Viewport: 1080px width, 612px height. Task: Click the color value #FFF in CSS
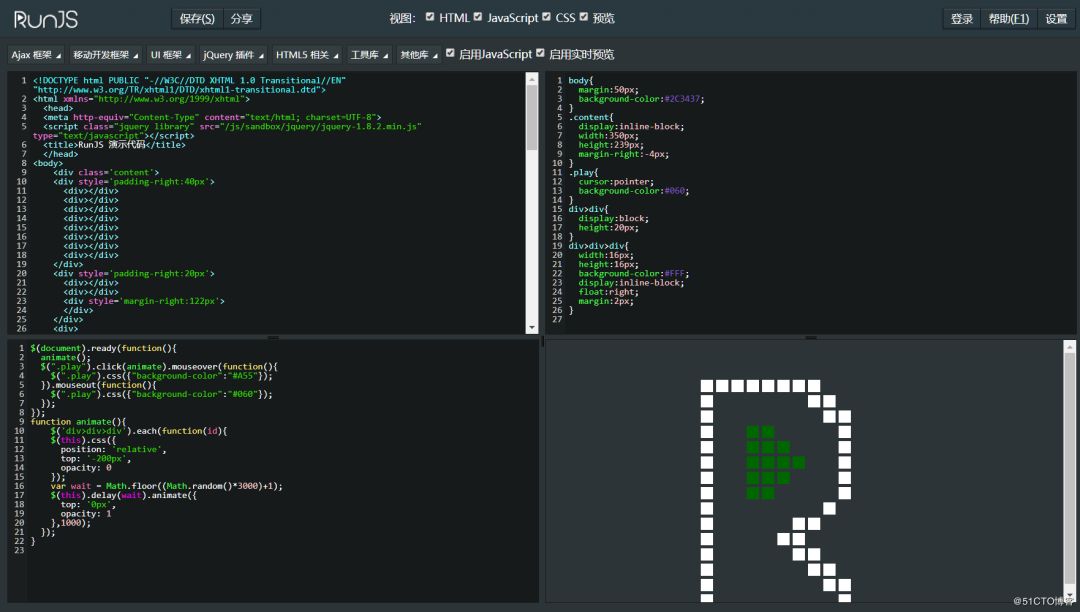[x=674, y=273]
